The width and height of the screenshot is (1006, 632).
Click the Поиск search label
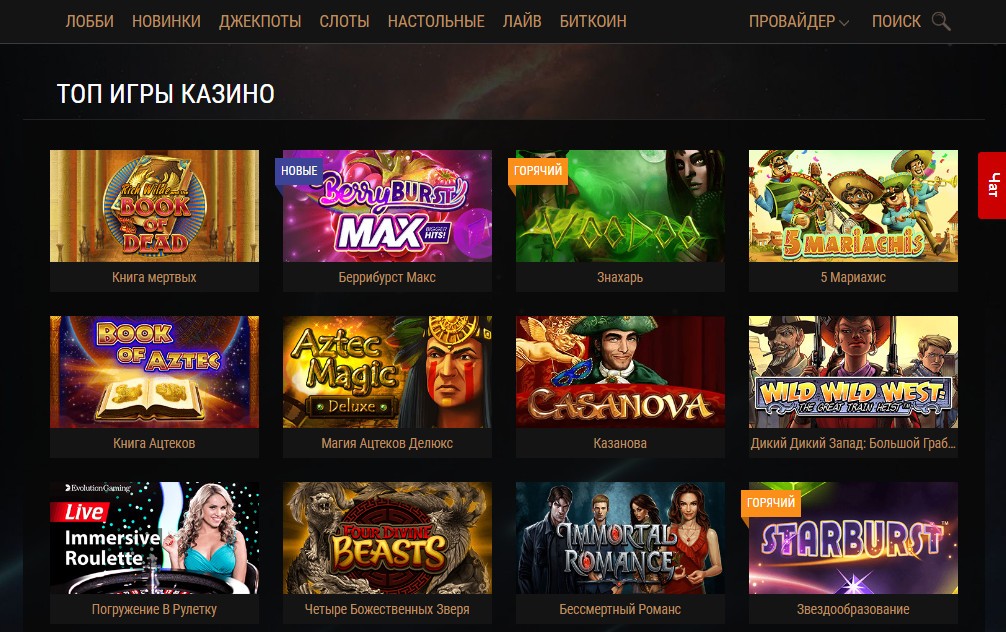point(896,21)
